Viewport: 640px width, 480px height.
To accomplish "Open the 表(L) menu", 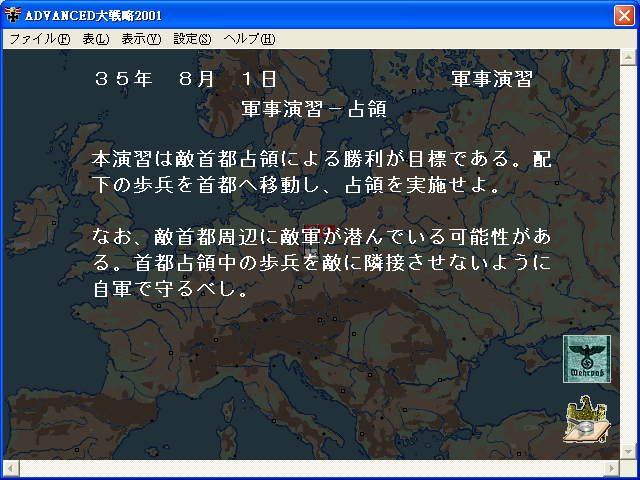I will point(96,39).
